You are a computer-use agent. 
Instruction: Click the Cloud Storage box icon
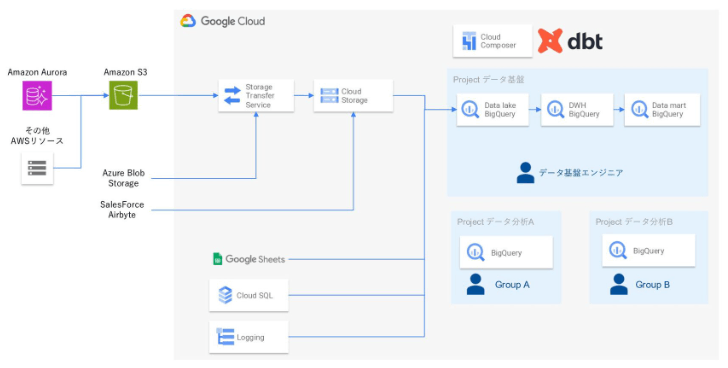(329, 96)
